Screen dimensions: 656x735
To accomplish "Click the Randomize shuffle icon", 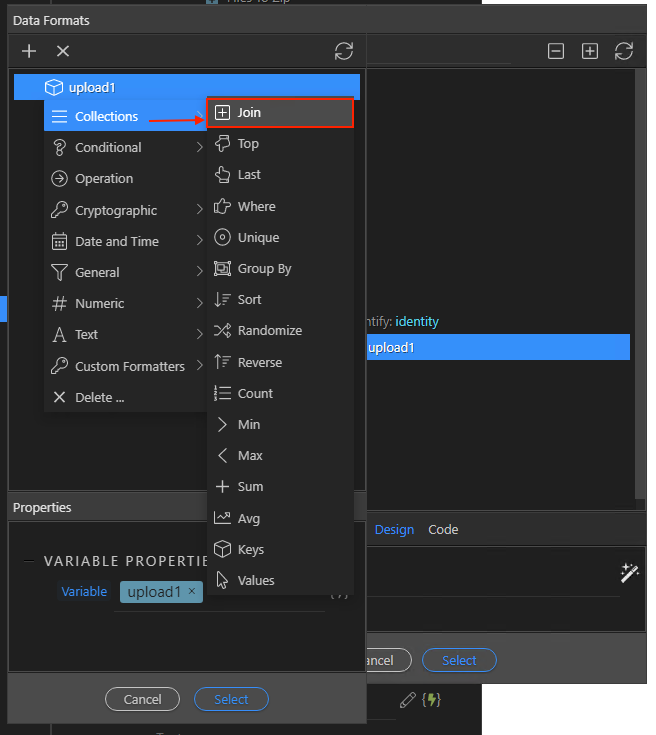I will [222, 330].
